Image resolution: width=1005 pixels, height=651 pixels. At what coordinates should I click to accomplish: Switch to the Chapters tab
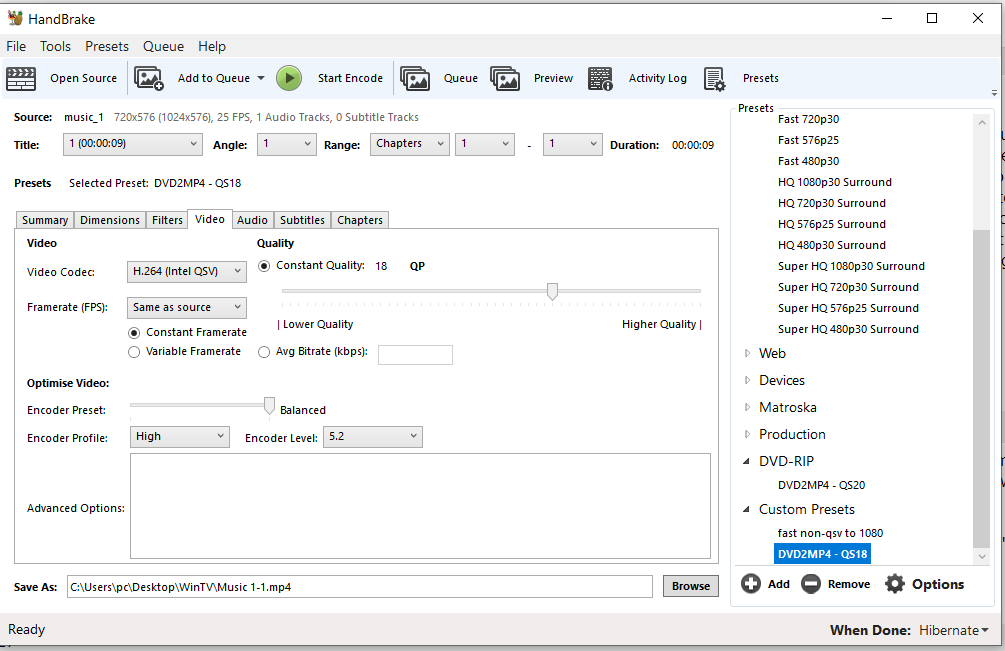click(360, 220)
